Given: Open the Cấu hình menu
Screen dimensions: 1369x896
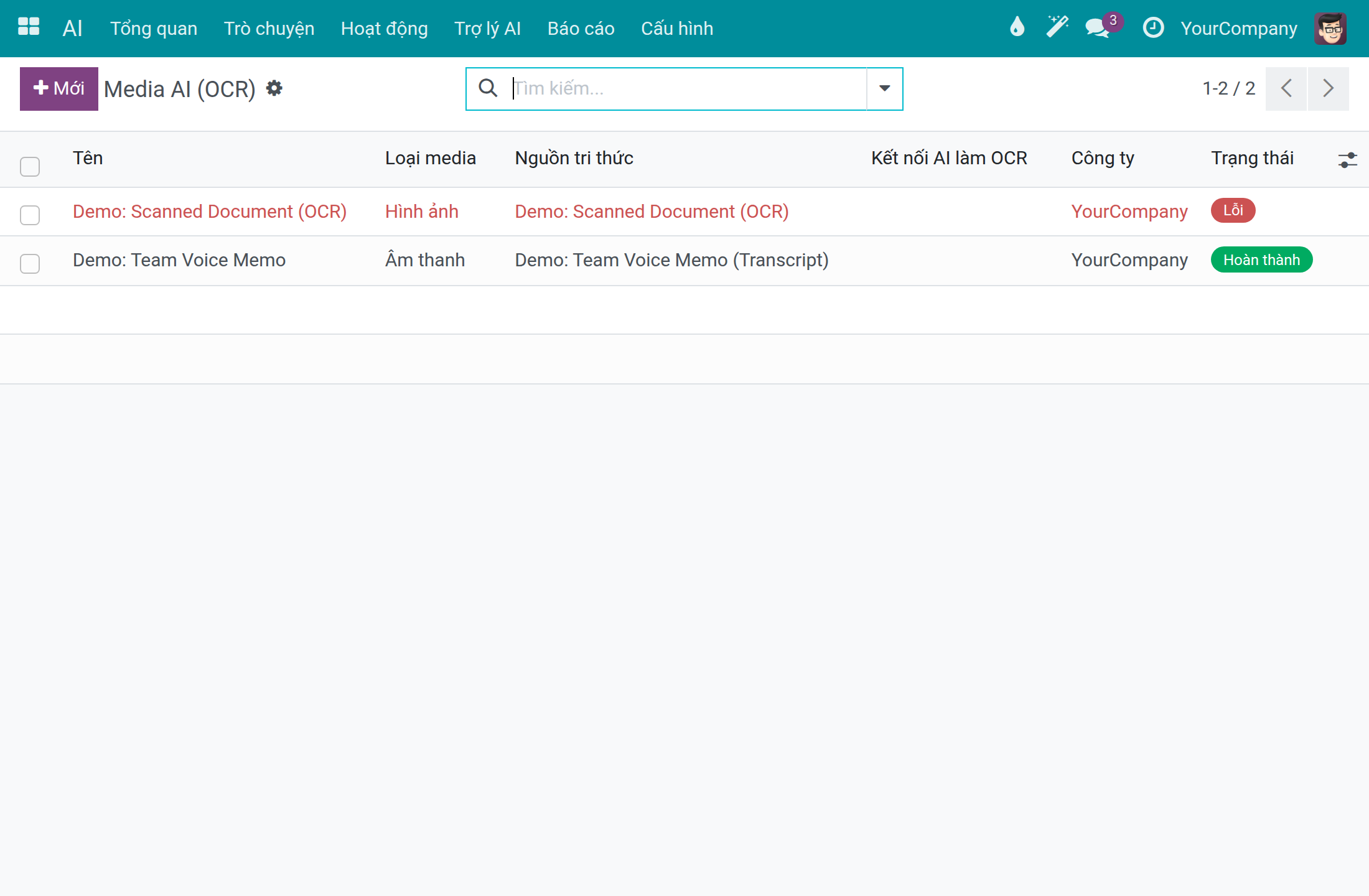Looking at the screenshot, I should point(677,29).
